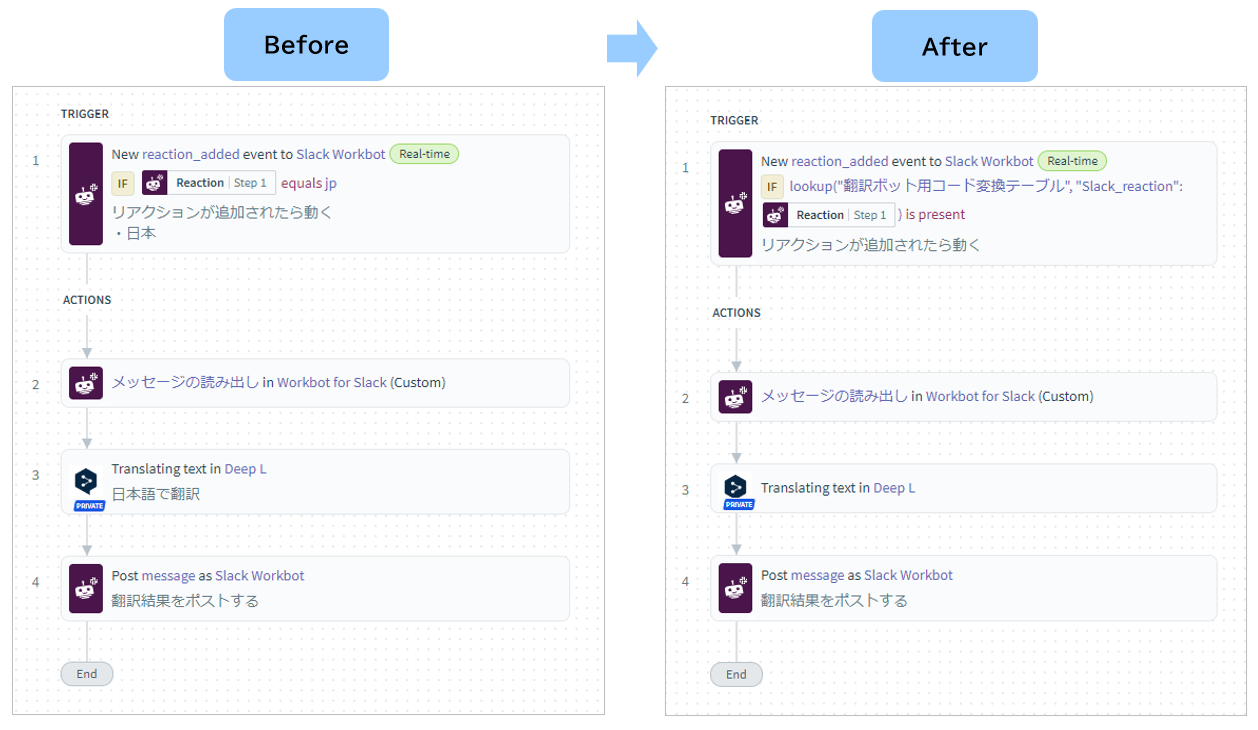Open reaction_added link in After trigger
This screenshot has width=1258, height=730.
coord(840,161)
